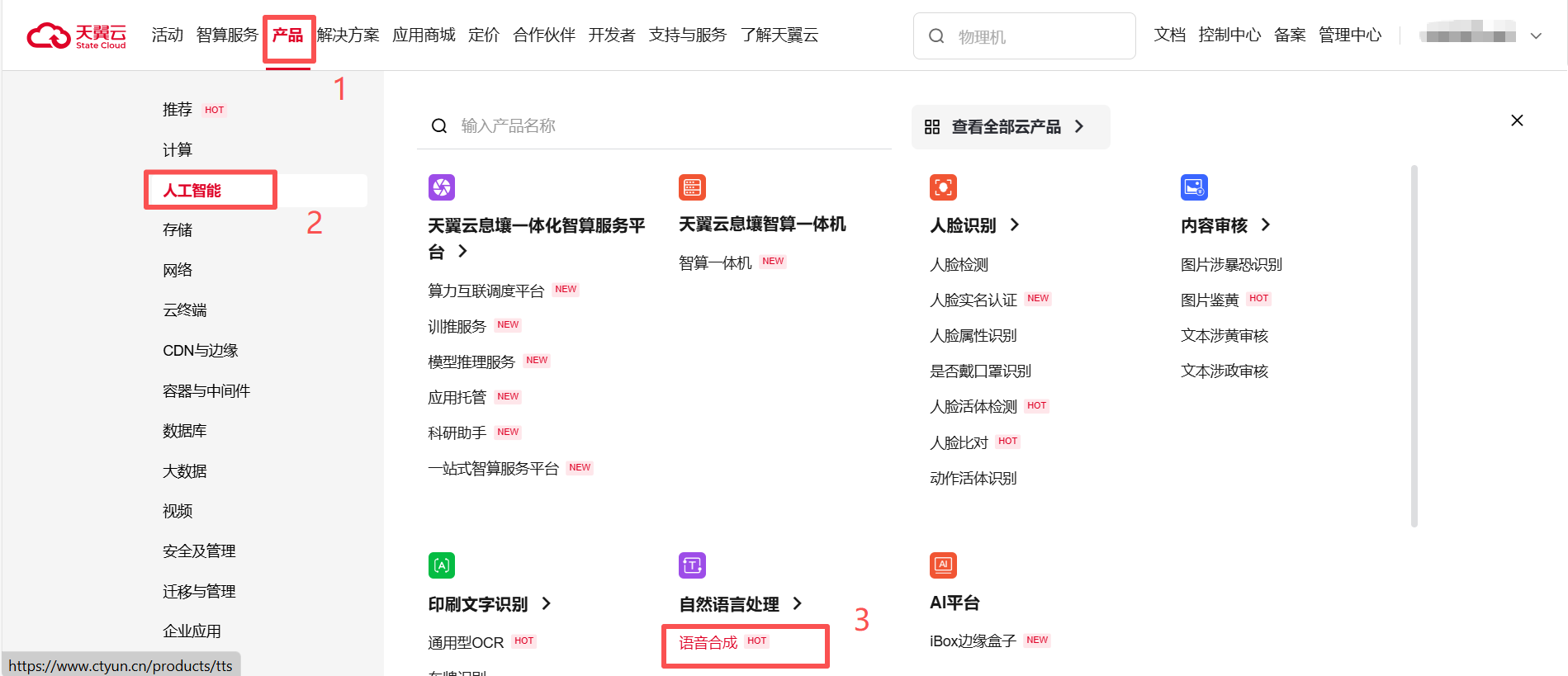
Task: Select CDN与边缘 category in sidebar
Action: [201, 350]
